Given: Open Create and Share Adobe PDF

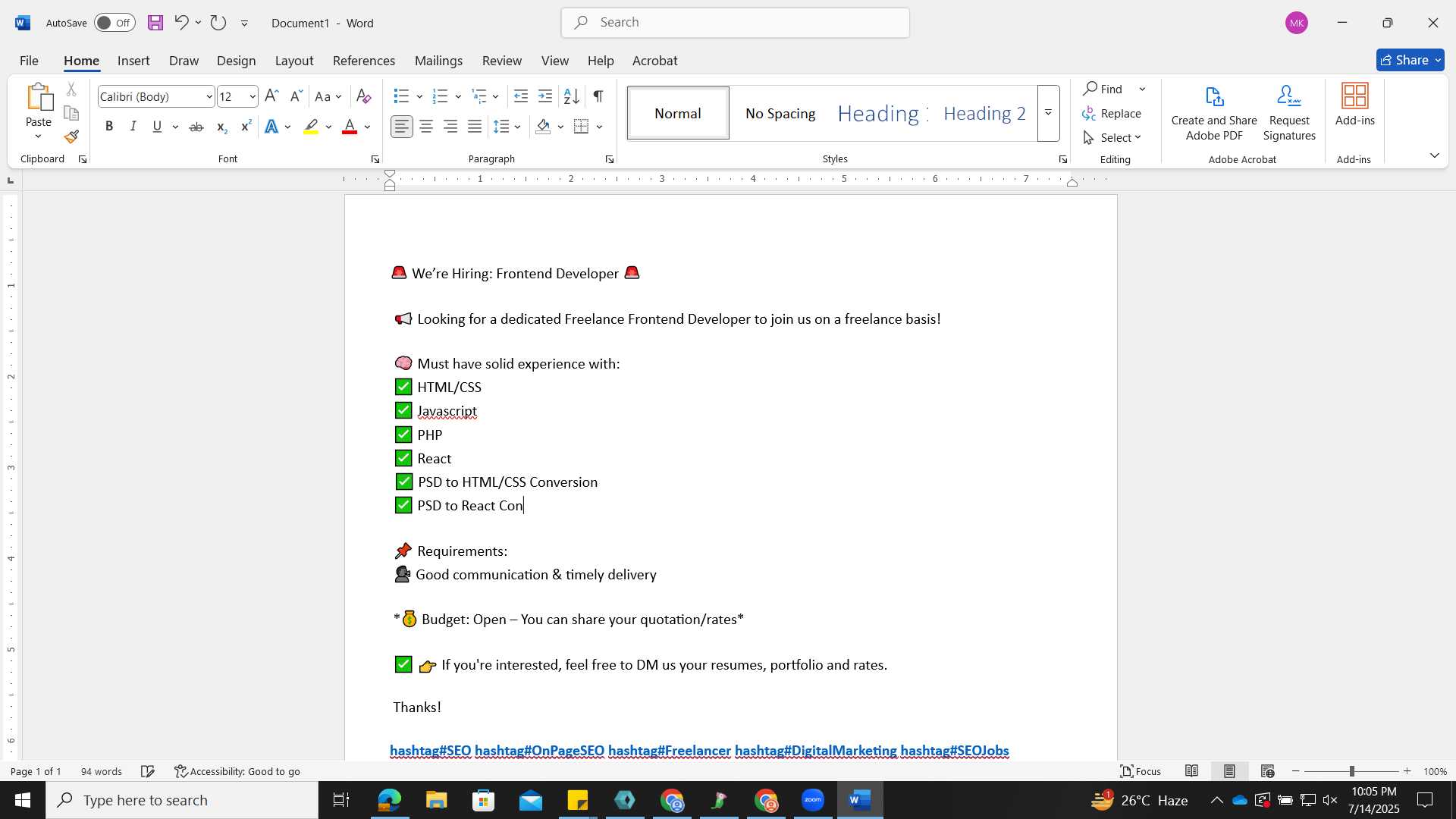Looking at the screenshot, I should pyautogui.click(x=1214, y=113).
